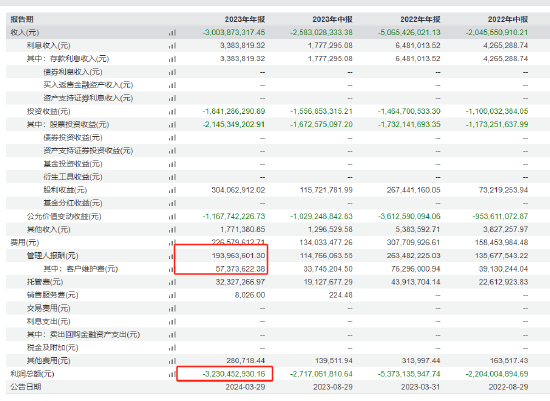Click value -3,003,873,317.45 in 收入 row
Screen dimensions: 550x401
(x=234, y=33)
